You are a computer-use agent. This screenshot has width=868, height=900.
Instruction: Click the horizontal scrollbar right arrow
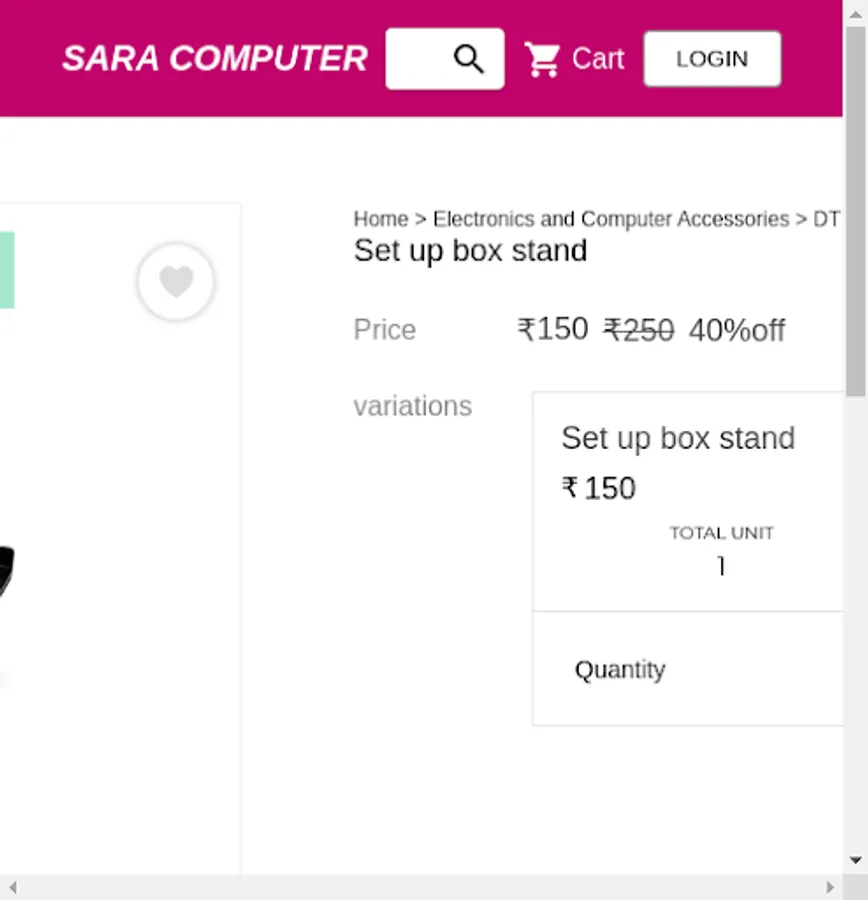830,887
